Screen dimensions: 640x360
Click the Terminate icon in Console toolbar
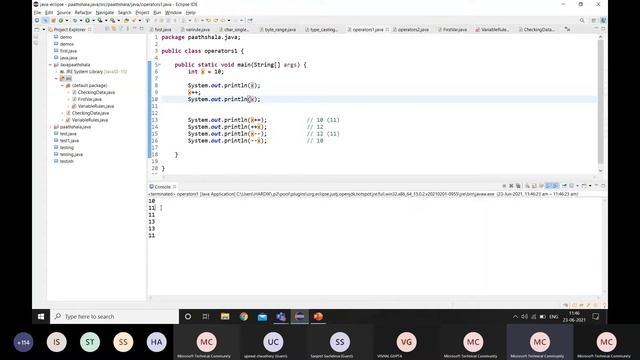pyautogui.click(x=504, y=186)
